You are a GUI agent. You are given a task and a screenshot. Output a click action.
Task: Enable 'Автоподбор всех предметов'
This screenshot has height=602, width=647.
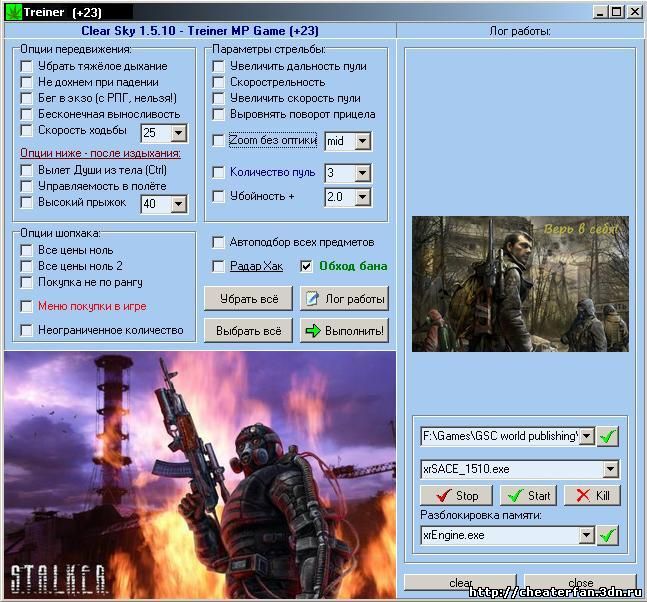point(218,243)
